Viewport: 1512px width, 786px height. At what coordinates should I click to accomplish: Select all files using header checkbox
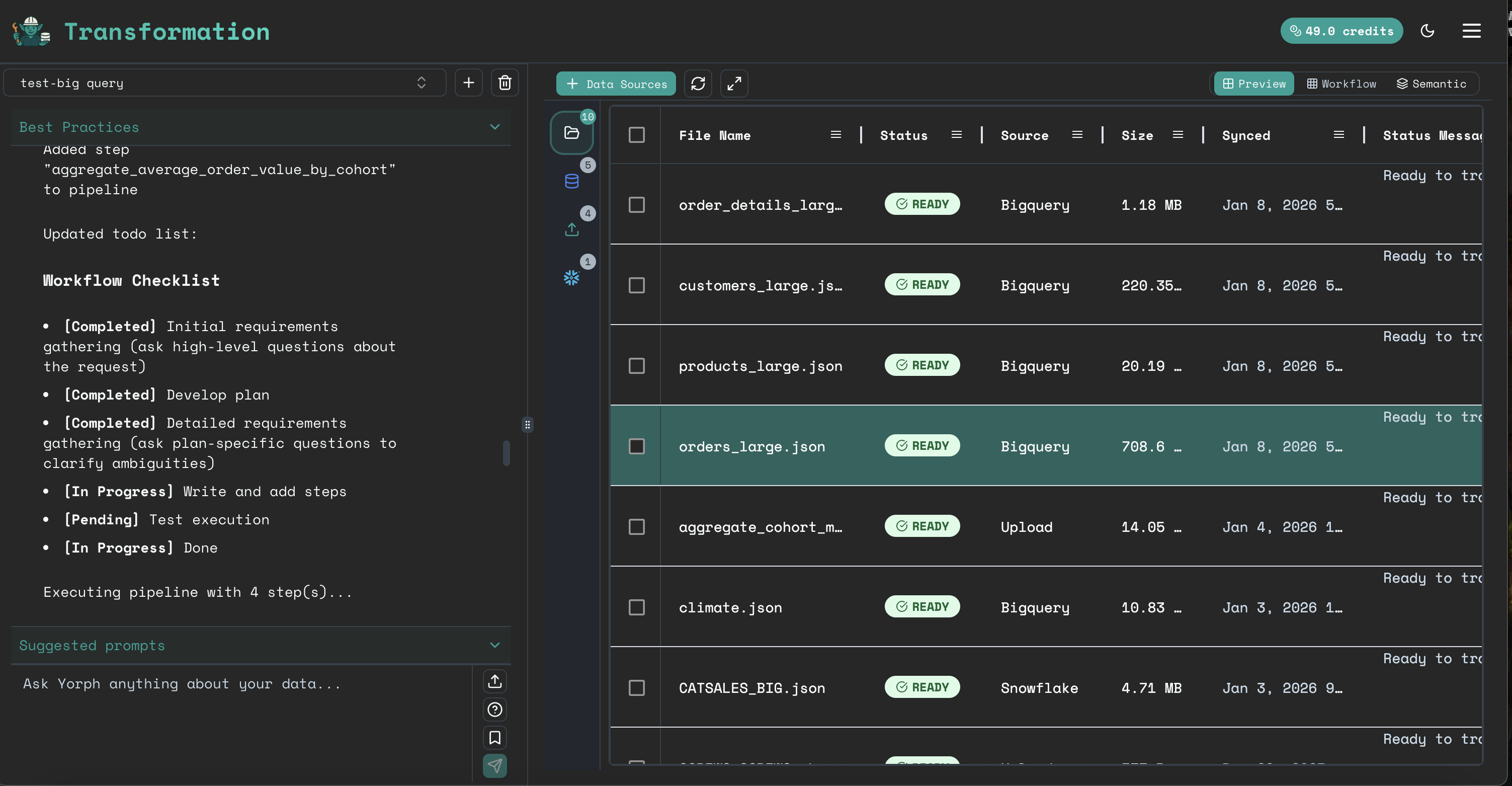[637, 135]
